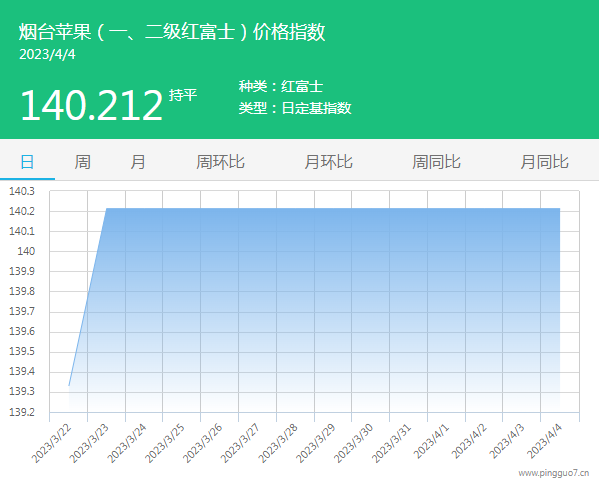The image size is (599, 483).
Task: Click the 2023/4/4 date under title
Action: coord(47,54)
